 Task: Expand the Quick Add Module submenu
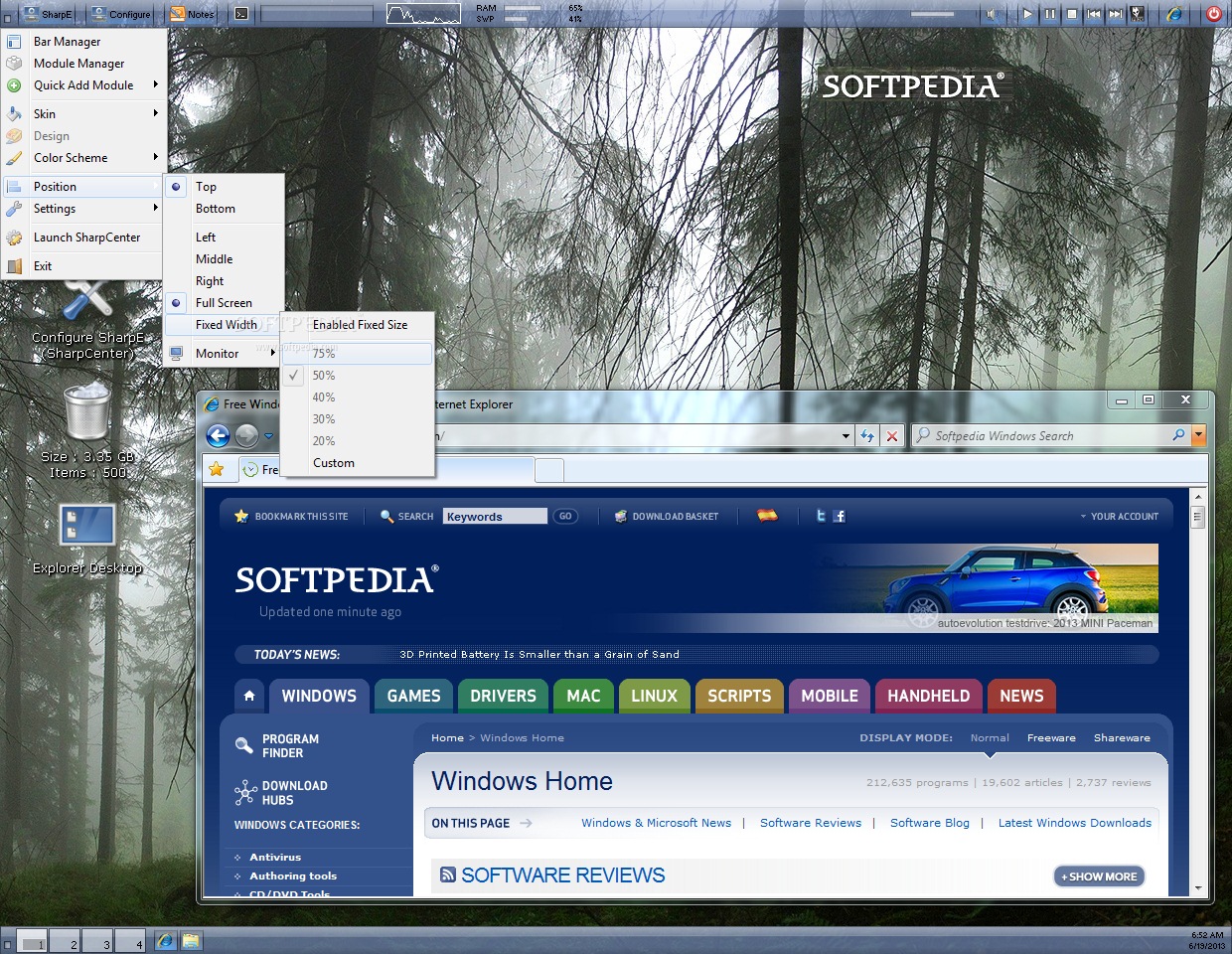pyautogui.click(x=83, y=85)
